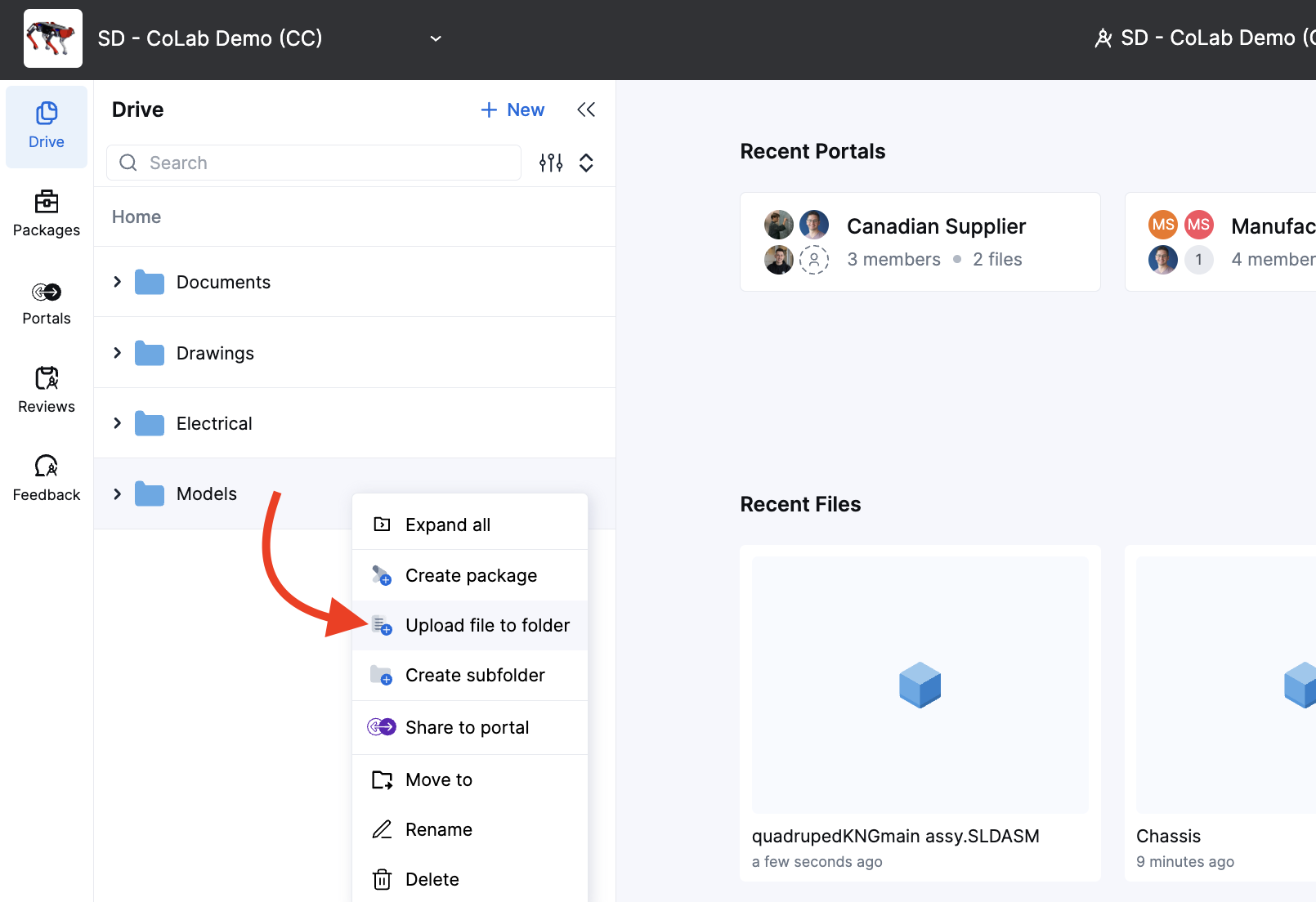Viewport: 1316px width, 902px height.
Task: Collapse the Drive panel with double-chevron icon
Action: [x=586, y=109]
